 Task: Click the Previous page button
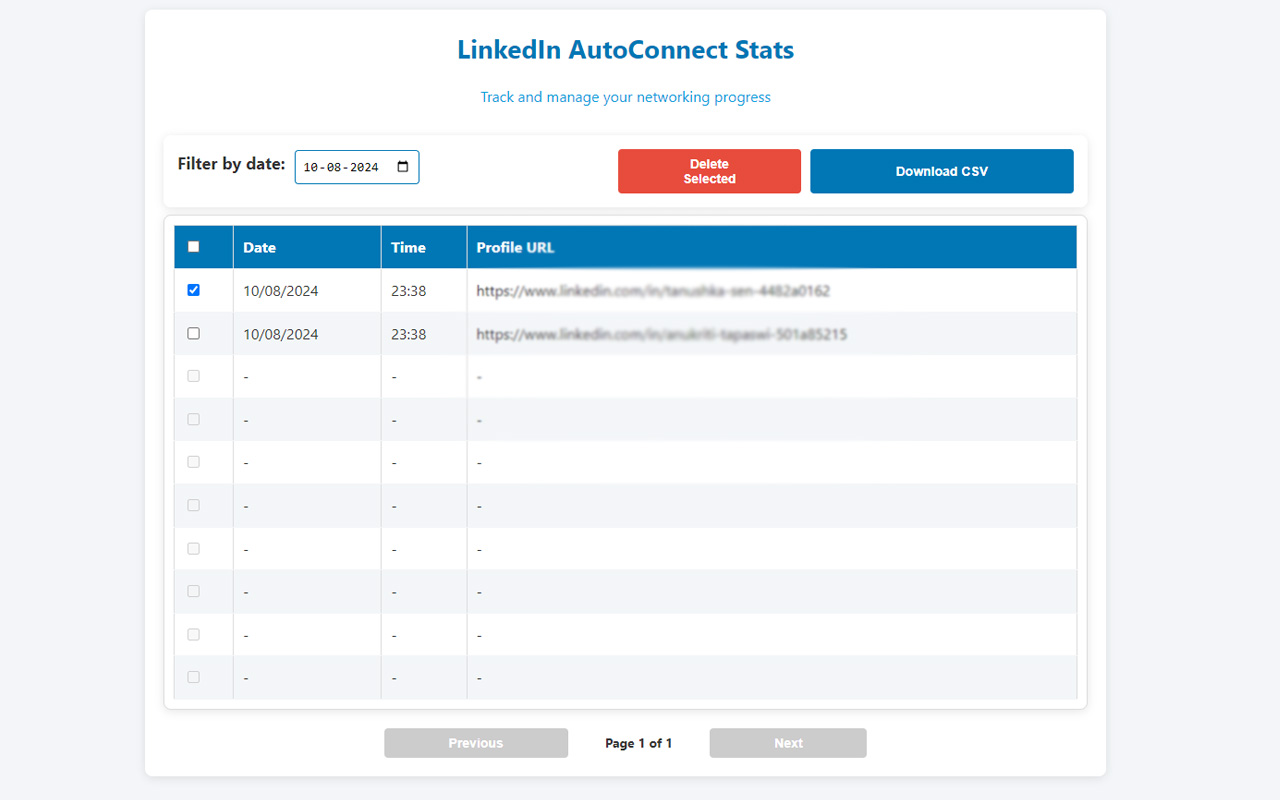pyautogui.click(x=476, y=743)
